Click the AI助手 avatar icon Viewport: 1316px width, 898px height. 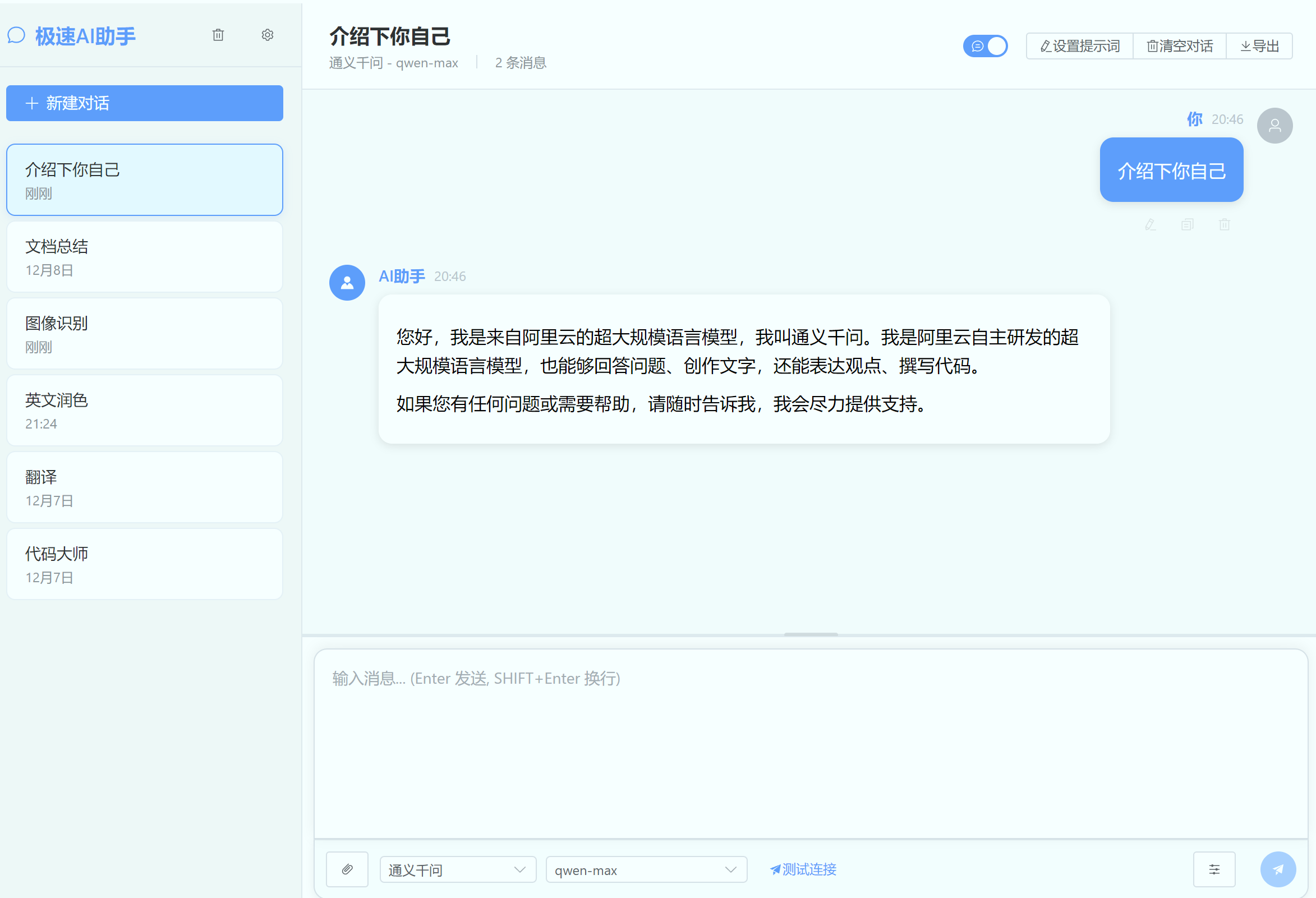[x=347, y=283]
